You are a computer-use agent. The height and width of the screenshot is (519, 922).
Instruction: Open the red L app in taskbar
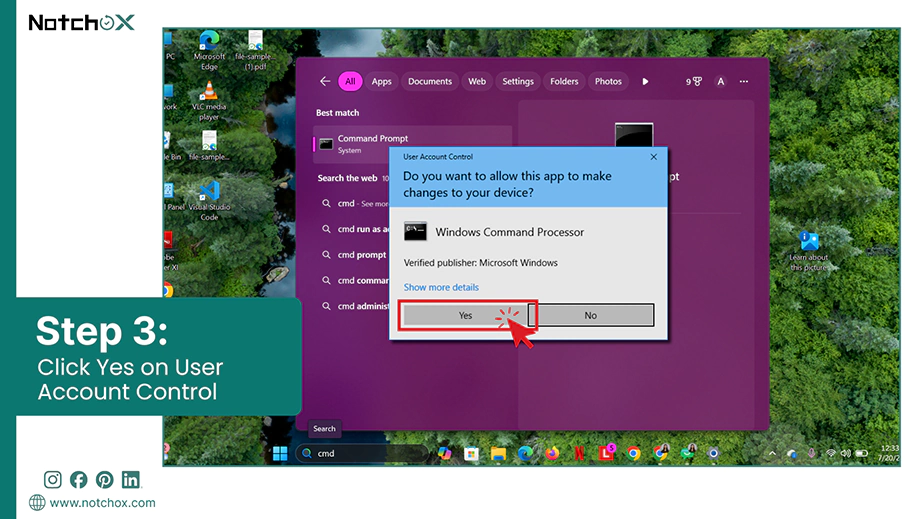click(606, 453)
